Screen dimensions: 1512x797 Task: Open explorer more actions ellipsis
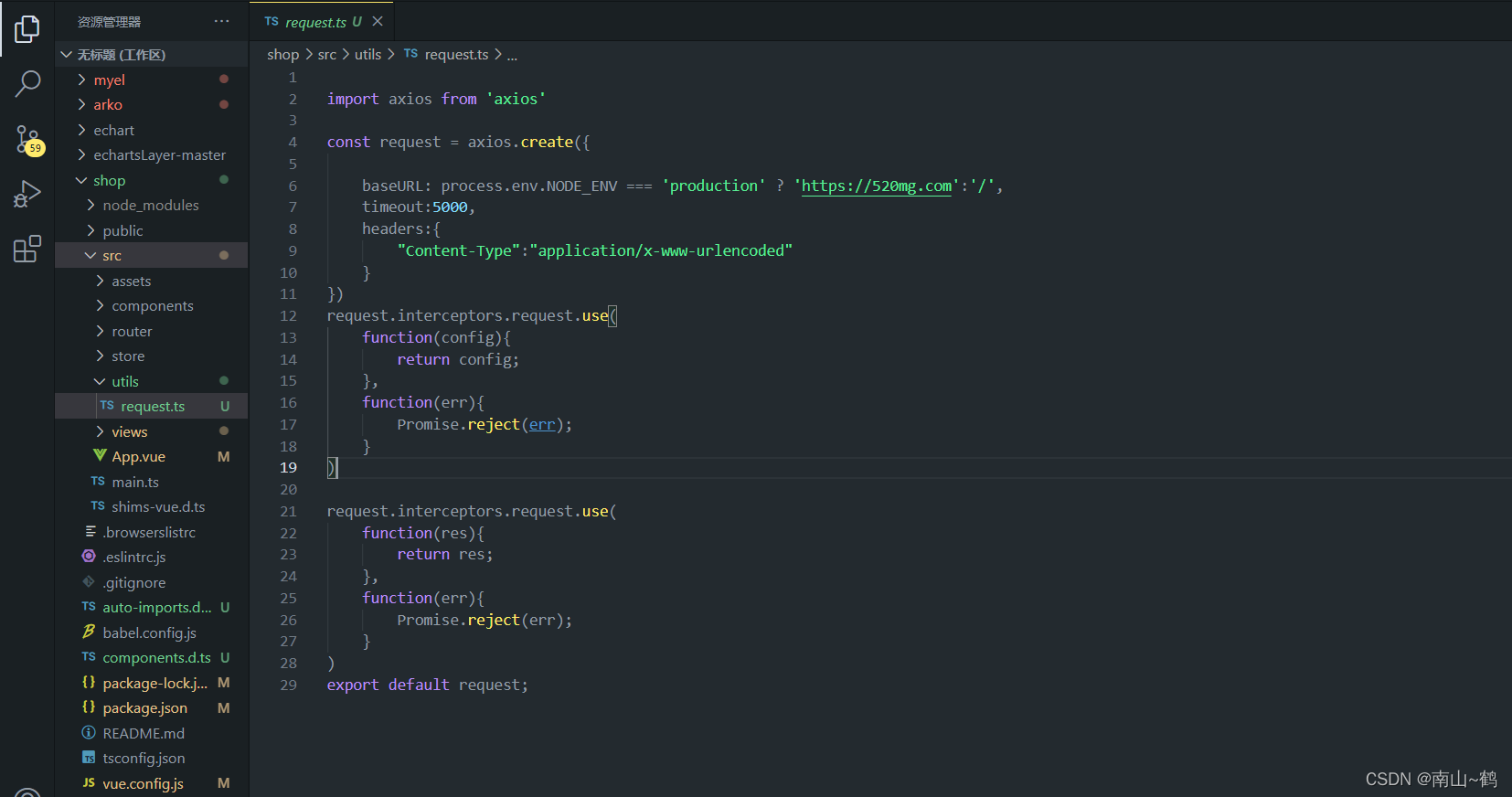(x=222, y=21)
